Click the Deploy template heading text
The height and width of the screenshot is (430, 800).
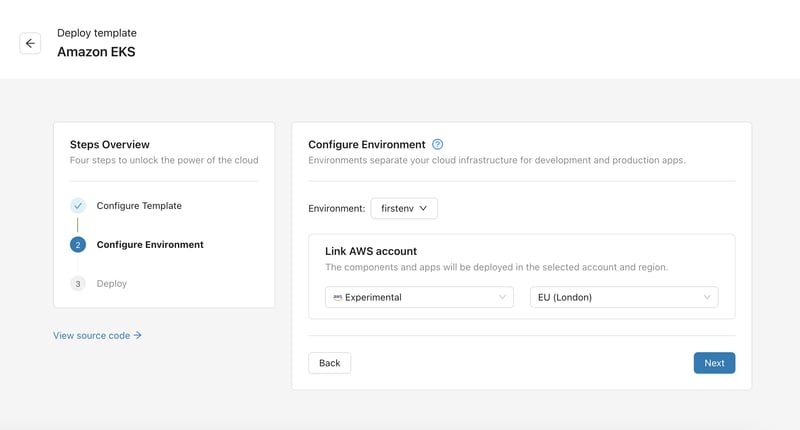pos(97,33)
